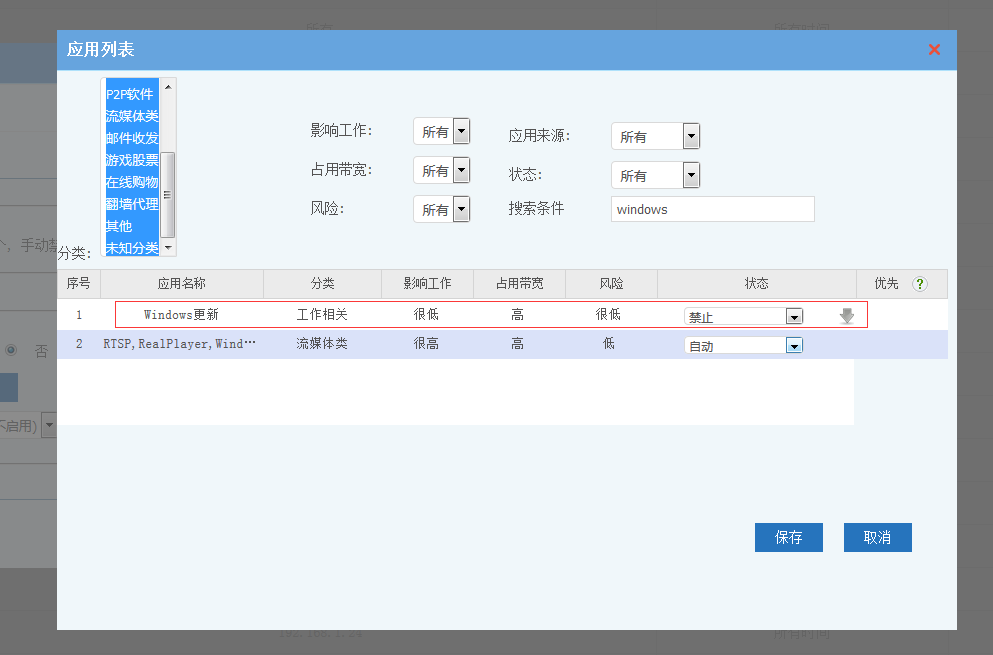
Task: Select P2P软件 in the category list
Action: [130, 94]
